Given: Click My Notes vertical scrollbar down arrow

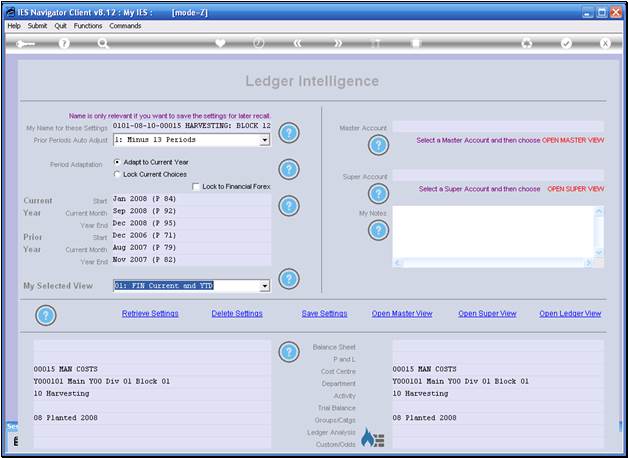Looking at the screenshot, I should pyautogui.click(x=599, y=253).
